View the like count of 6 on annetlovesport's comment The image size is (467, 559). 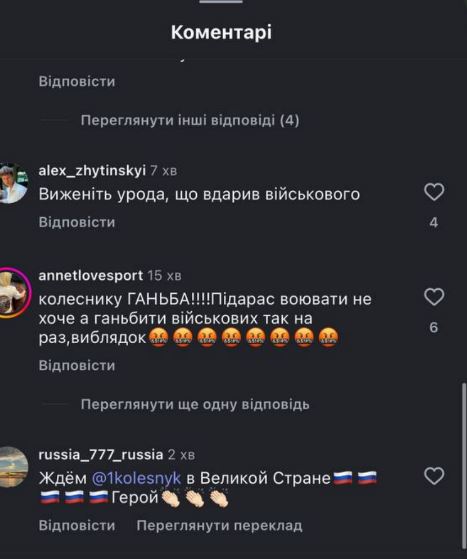coord(433,327)
